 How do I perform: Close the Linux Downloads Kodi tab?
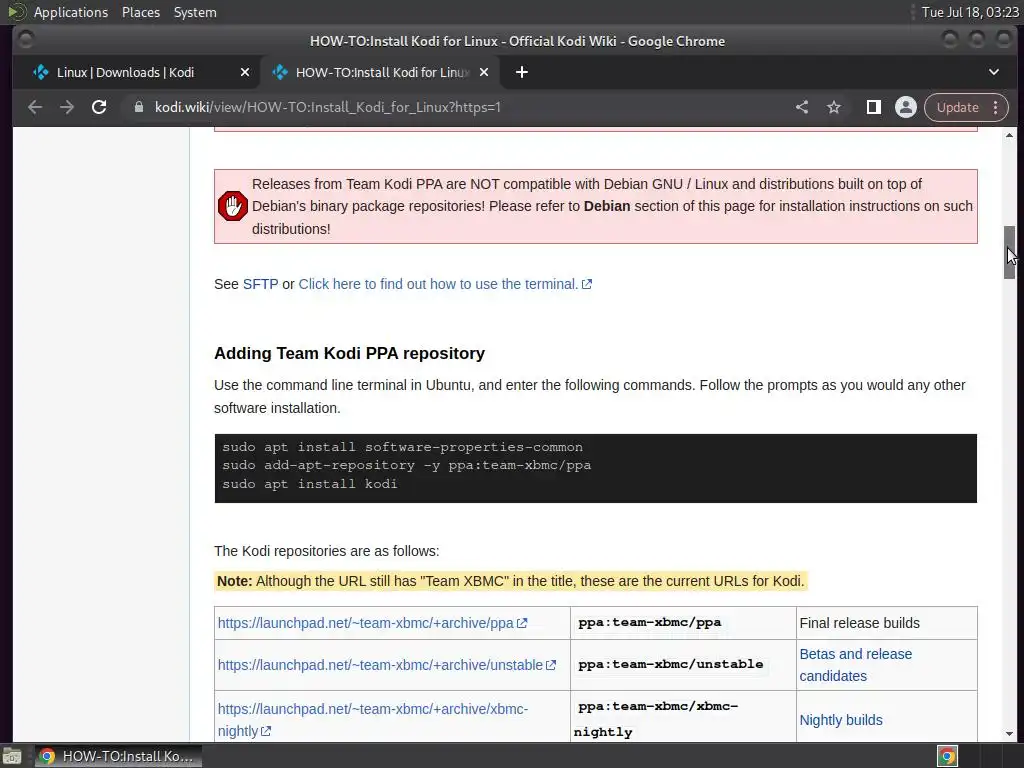point(245,72)
